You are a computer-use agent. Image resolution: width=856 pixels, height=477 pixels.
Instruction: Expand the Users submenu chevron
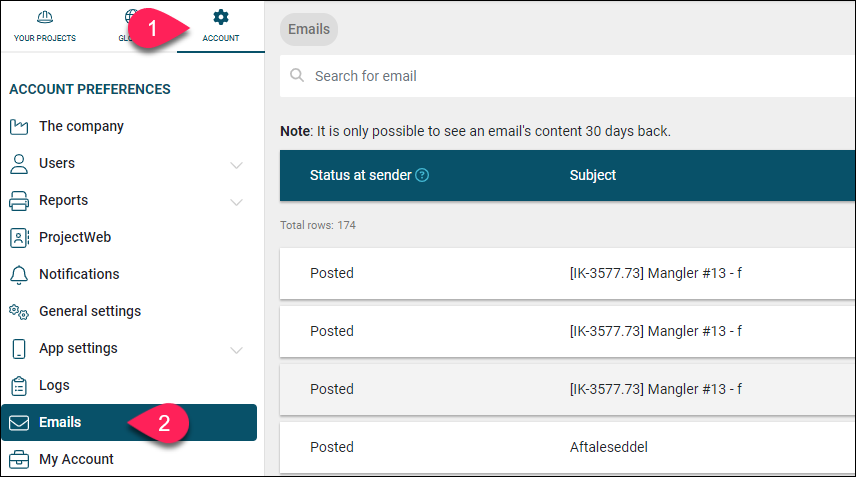click(x=236, y=165)
